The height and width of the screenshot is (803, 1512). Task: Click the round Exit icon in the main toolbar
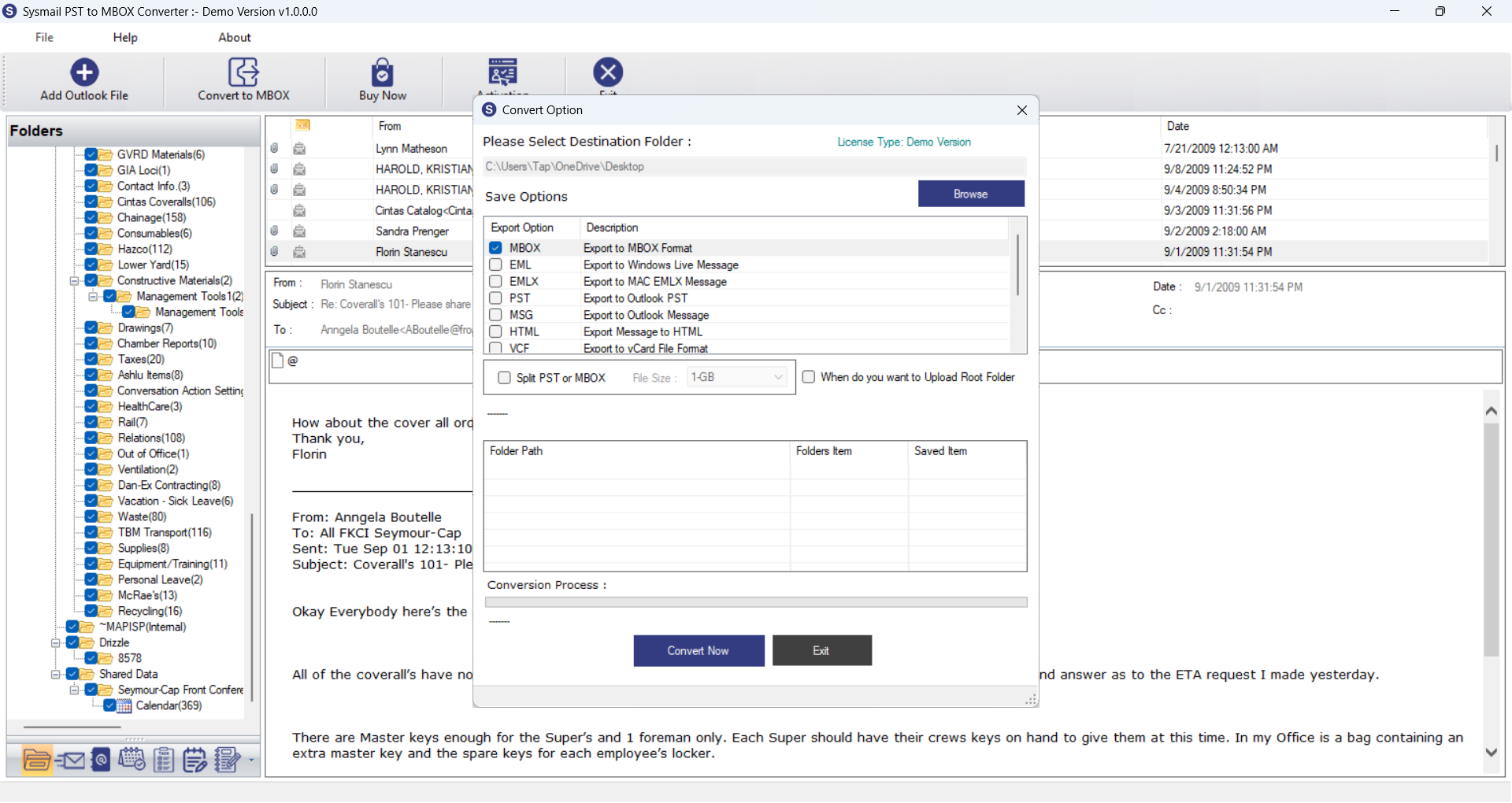608,72
